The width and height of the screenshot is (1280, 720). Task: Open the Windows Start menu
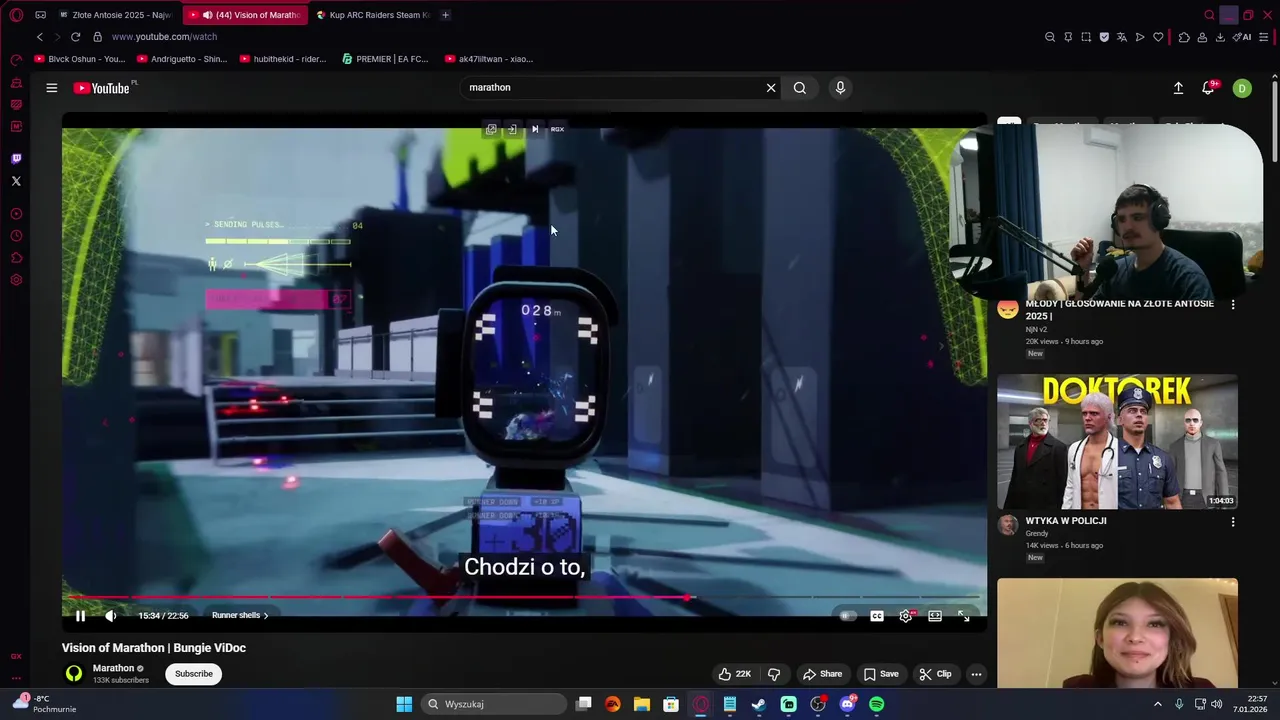point(404,704)
